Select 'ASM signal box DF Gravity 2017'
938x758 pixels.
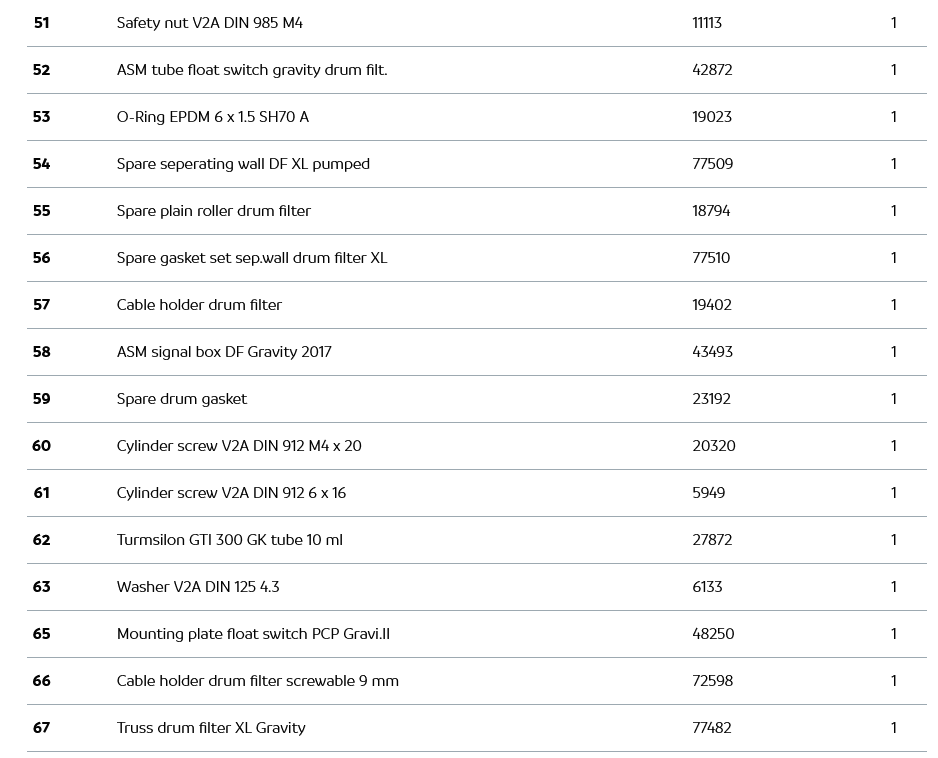[224, 352]
